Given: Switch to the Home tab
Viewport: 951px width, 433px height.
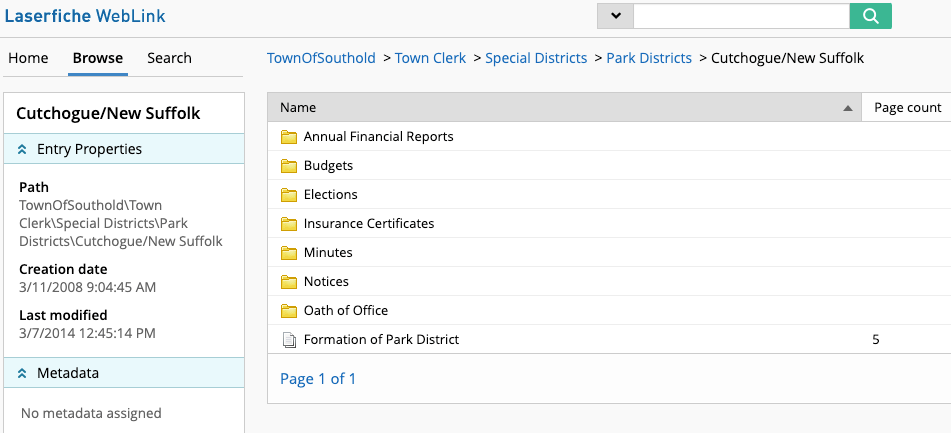Looking at the screenshot, I should (x=28, y=58).
